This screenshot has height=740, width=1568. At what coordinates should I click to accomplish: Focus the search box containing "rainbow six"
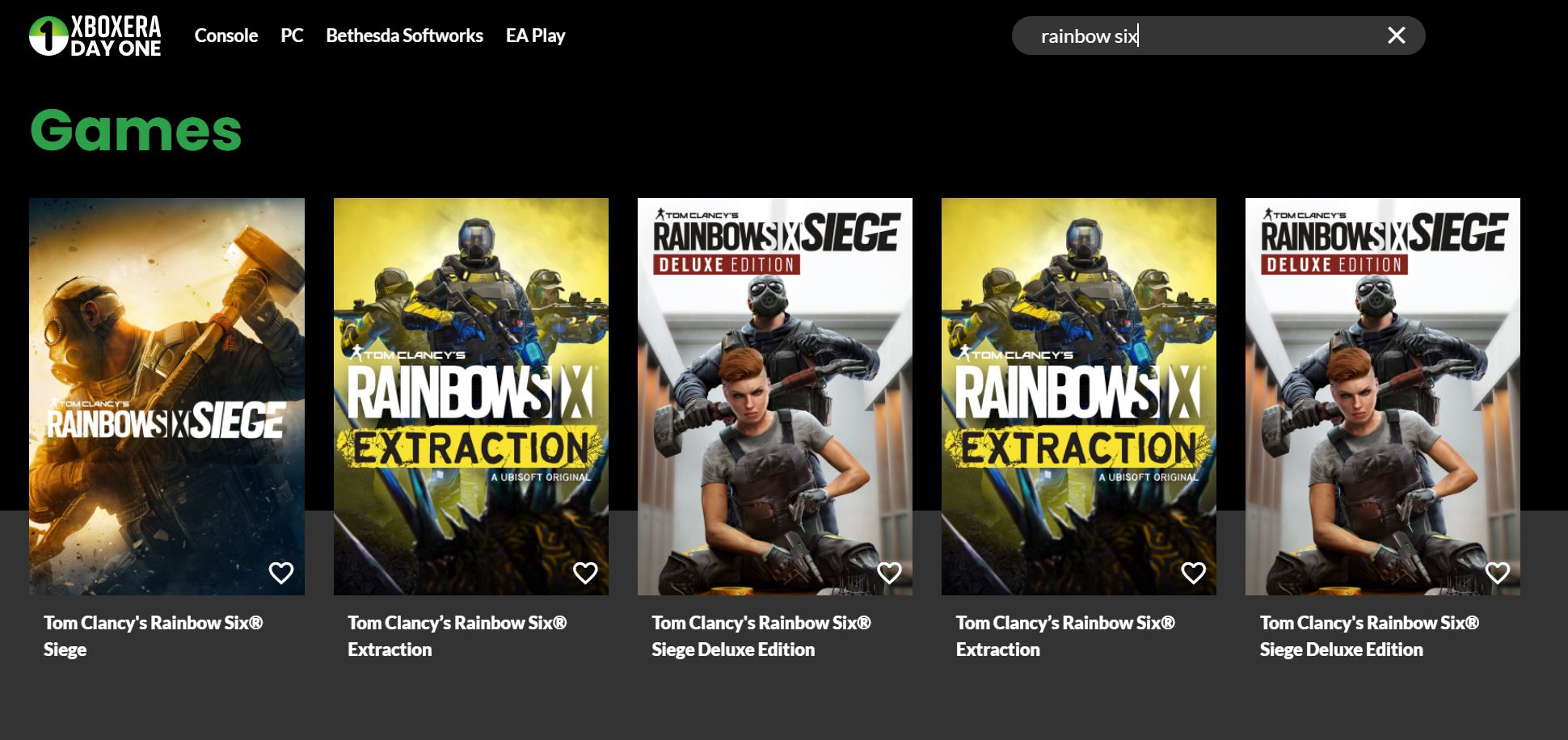point(1196,36)
